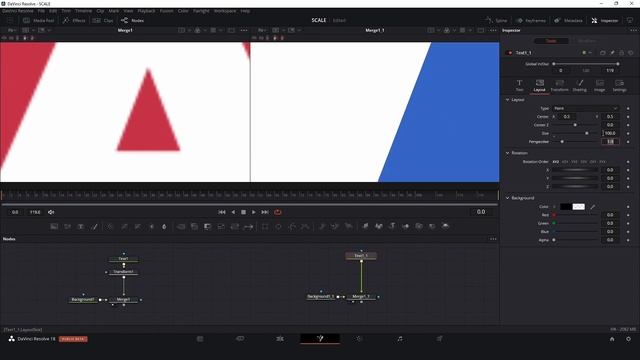The image size is (640, 360).
Task: Select the Ellipse mask tool in toolbar
Action: [x=278, y=227]
